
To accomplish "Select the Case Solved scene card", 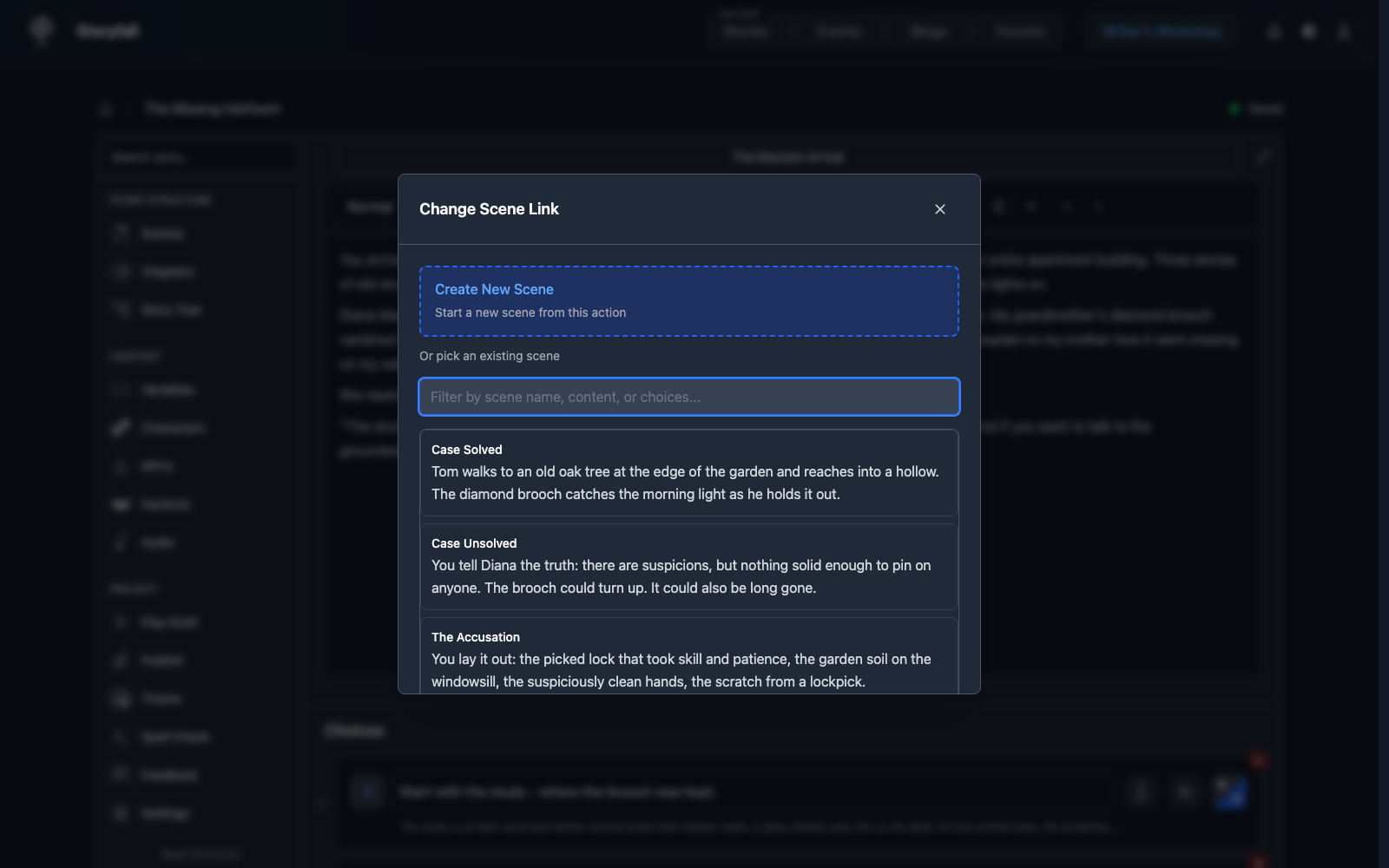I will pos(688,473).
